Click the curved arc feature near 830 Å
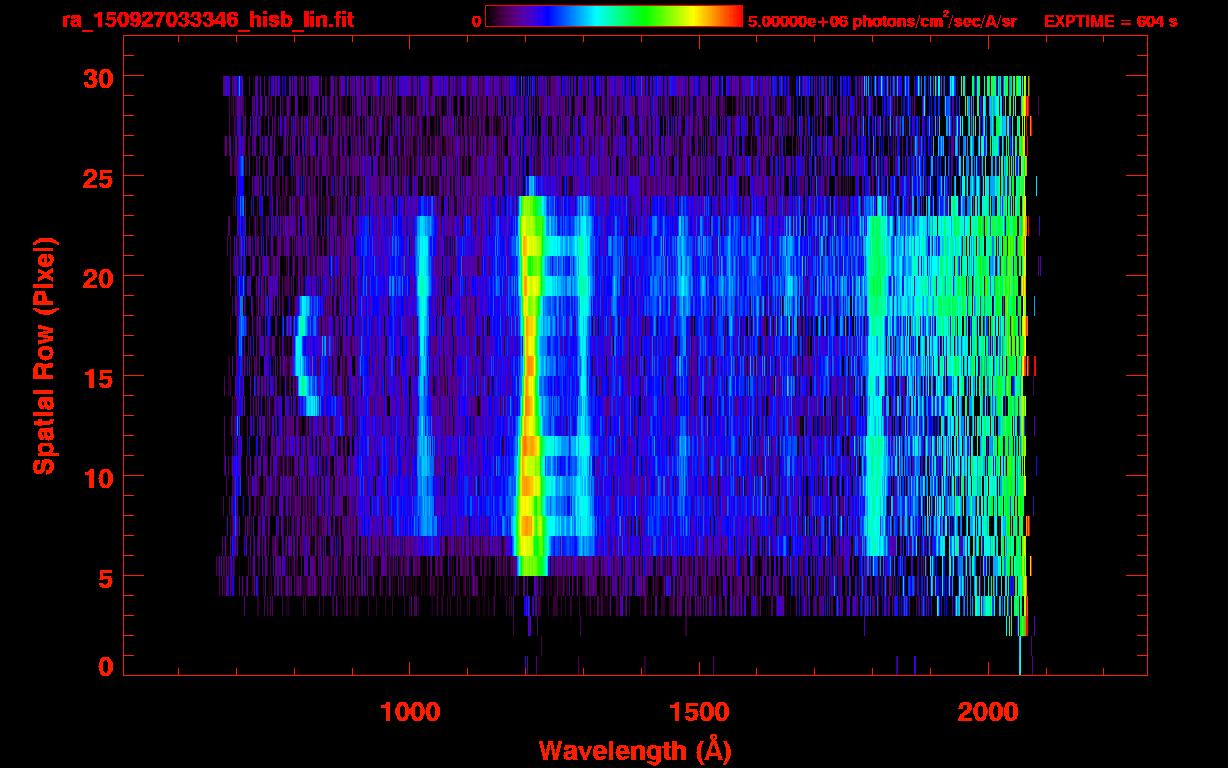 click(308, 355)
